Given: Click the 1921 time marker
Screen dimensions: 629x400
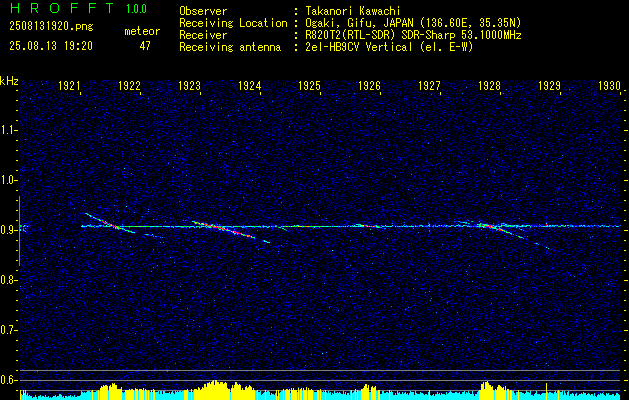Looking at the screenshot, I should point(69,86).
